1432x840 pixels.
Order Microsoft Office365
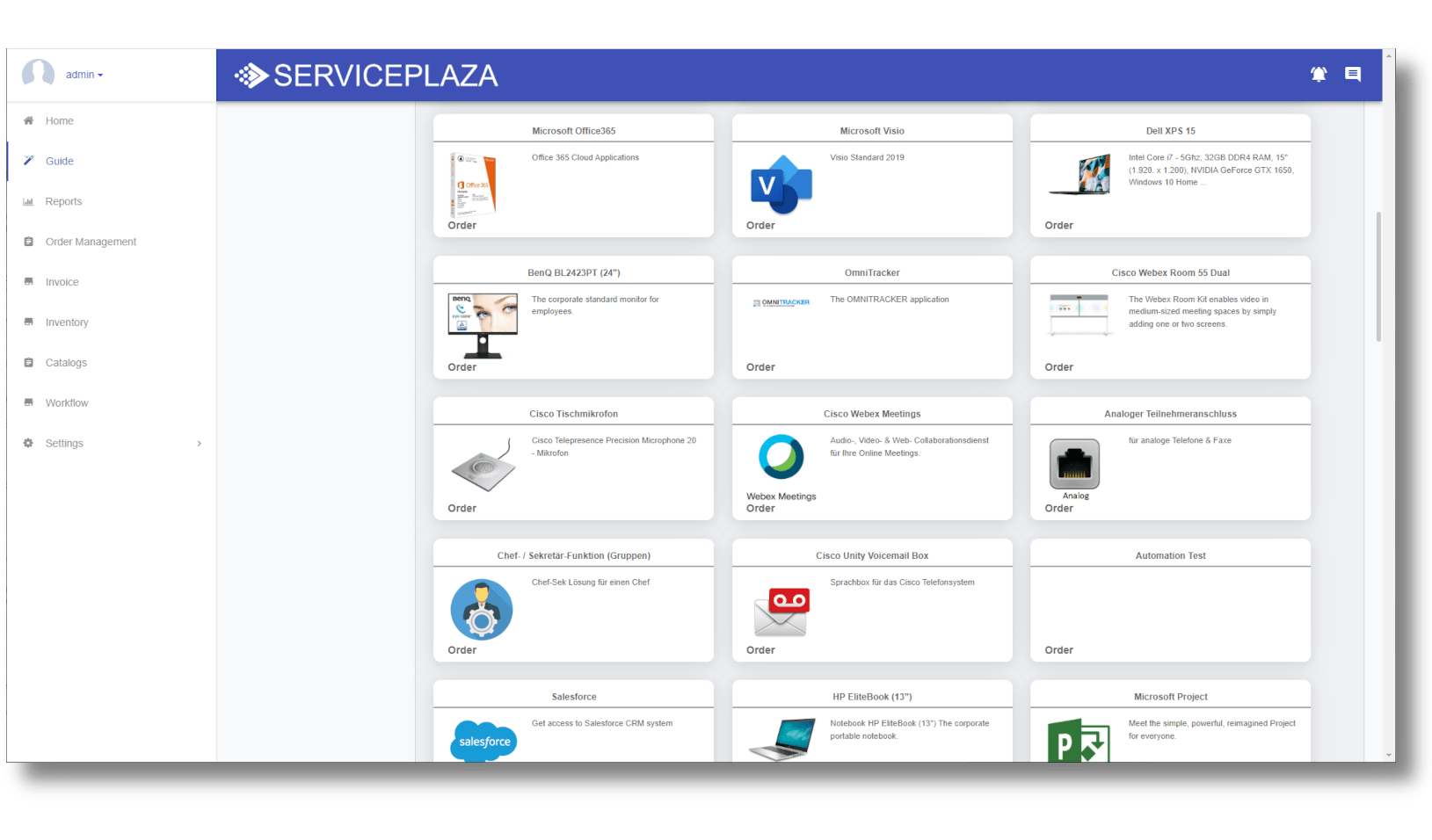(462, 226)
